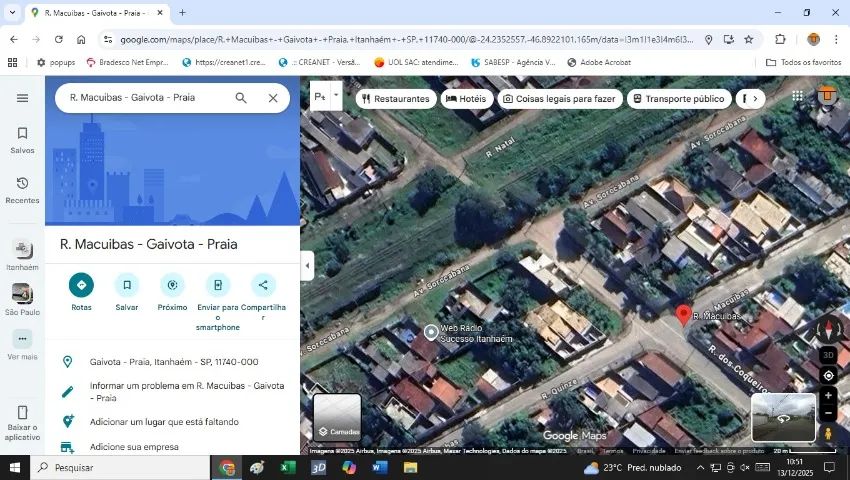Click Adicione sua empresa

click(172, 447)
